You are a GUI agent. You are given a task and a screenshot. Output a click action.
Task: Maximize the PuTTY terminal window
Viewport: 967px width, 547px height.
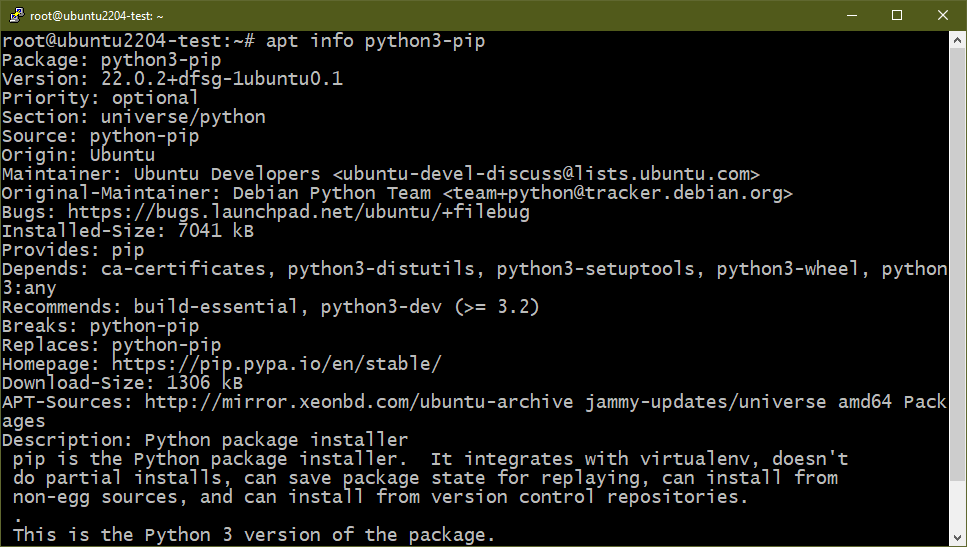pyautogui.click(x=897, y=15)
